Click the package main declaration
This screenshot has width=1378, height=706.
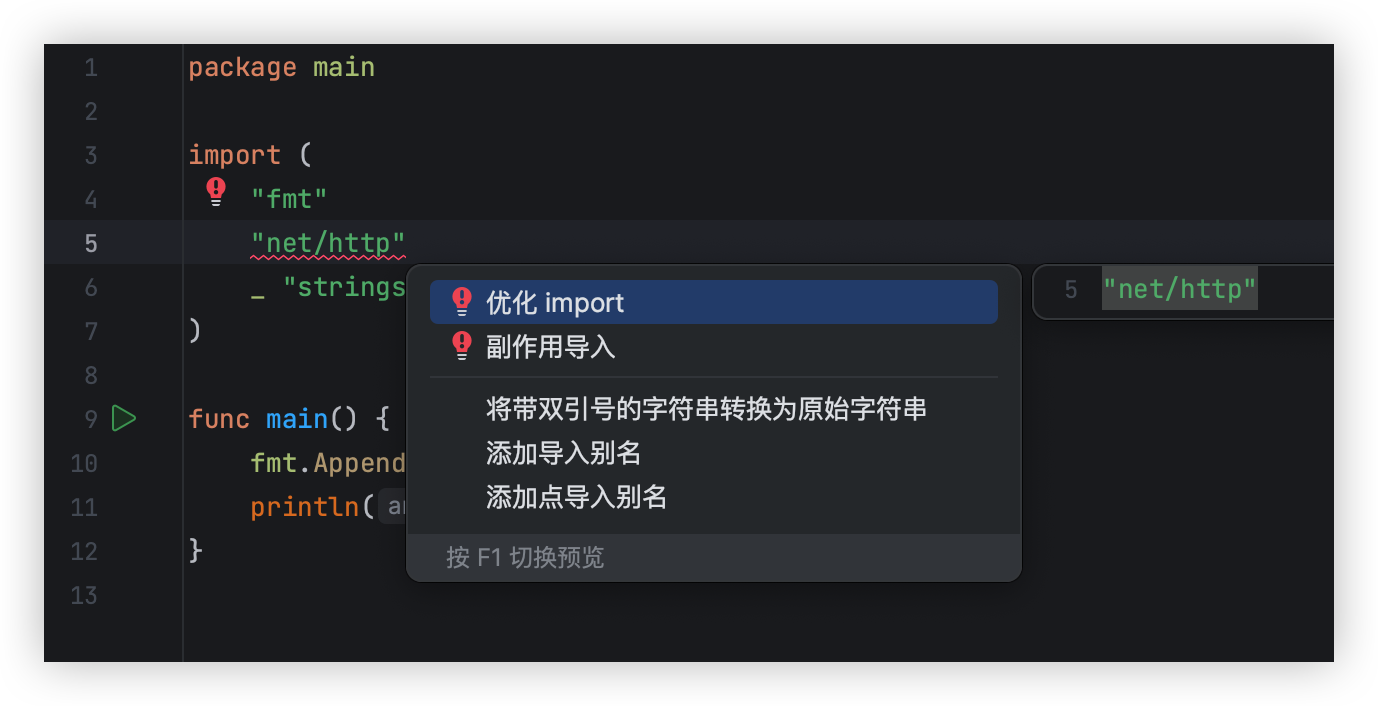pos(281,67)
